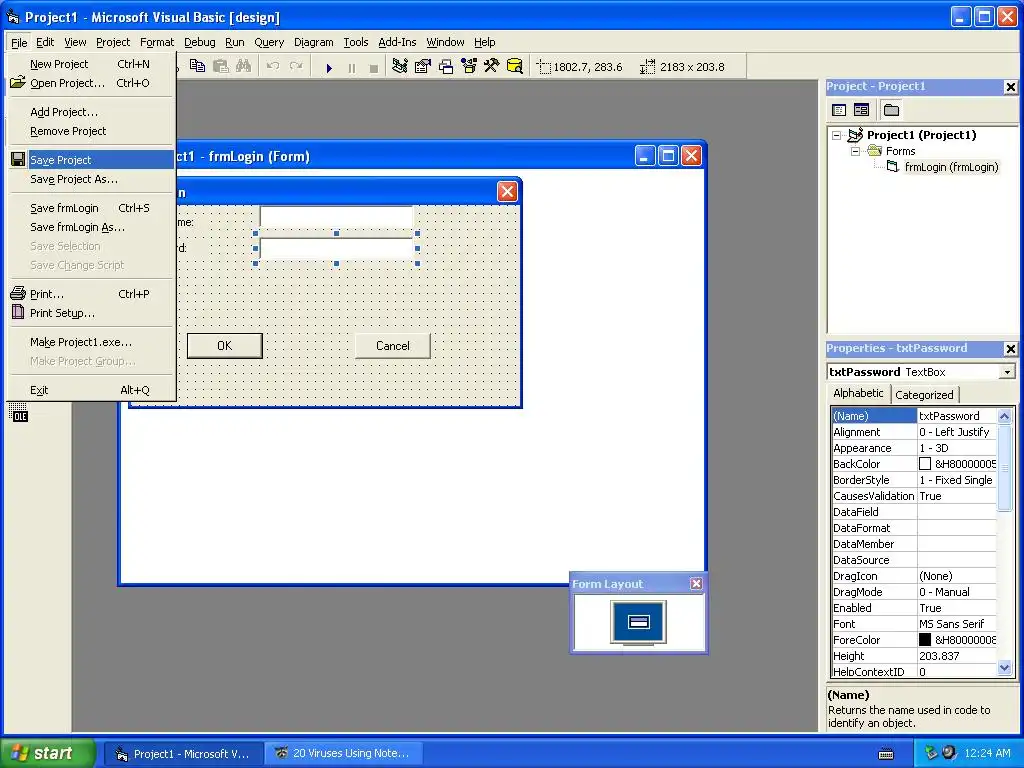Image resolution: width=1024 pixels, height=768 pixels.
Task: Open Project Explorer from the toolbar
Action: tap(400, 66)
